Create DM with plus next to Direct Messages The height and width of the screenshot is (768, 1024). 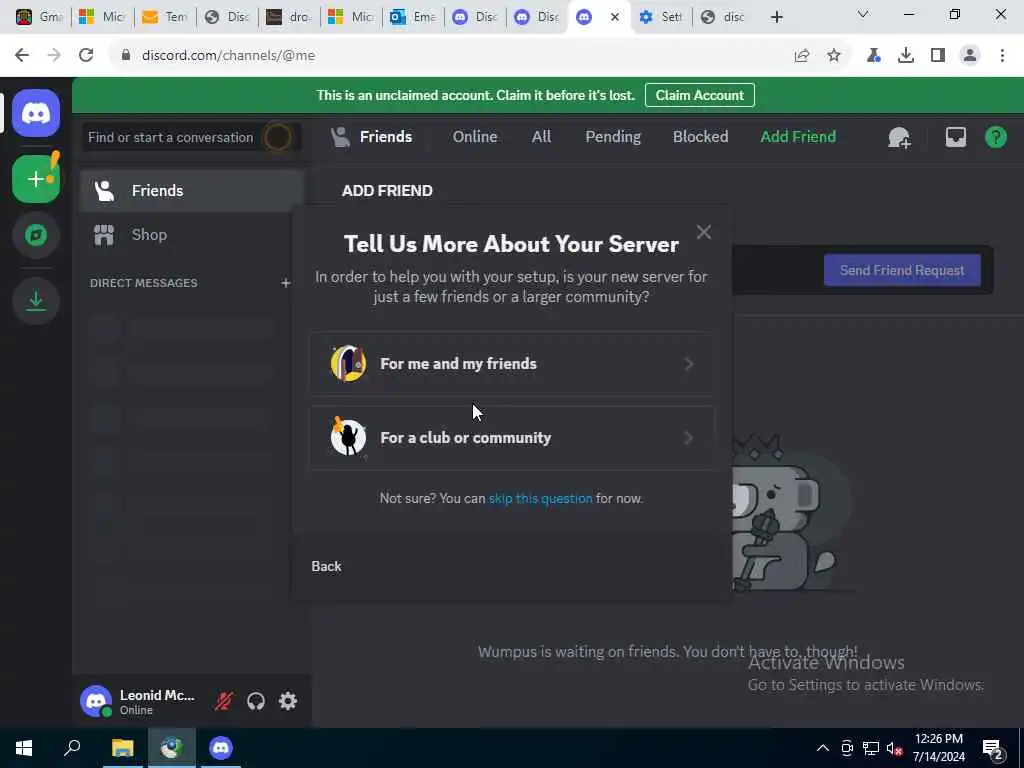[285, 283]
